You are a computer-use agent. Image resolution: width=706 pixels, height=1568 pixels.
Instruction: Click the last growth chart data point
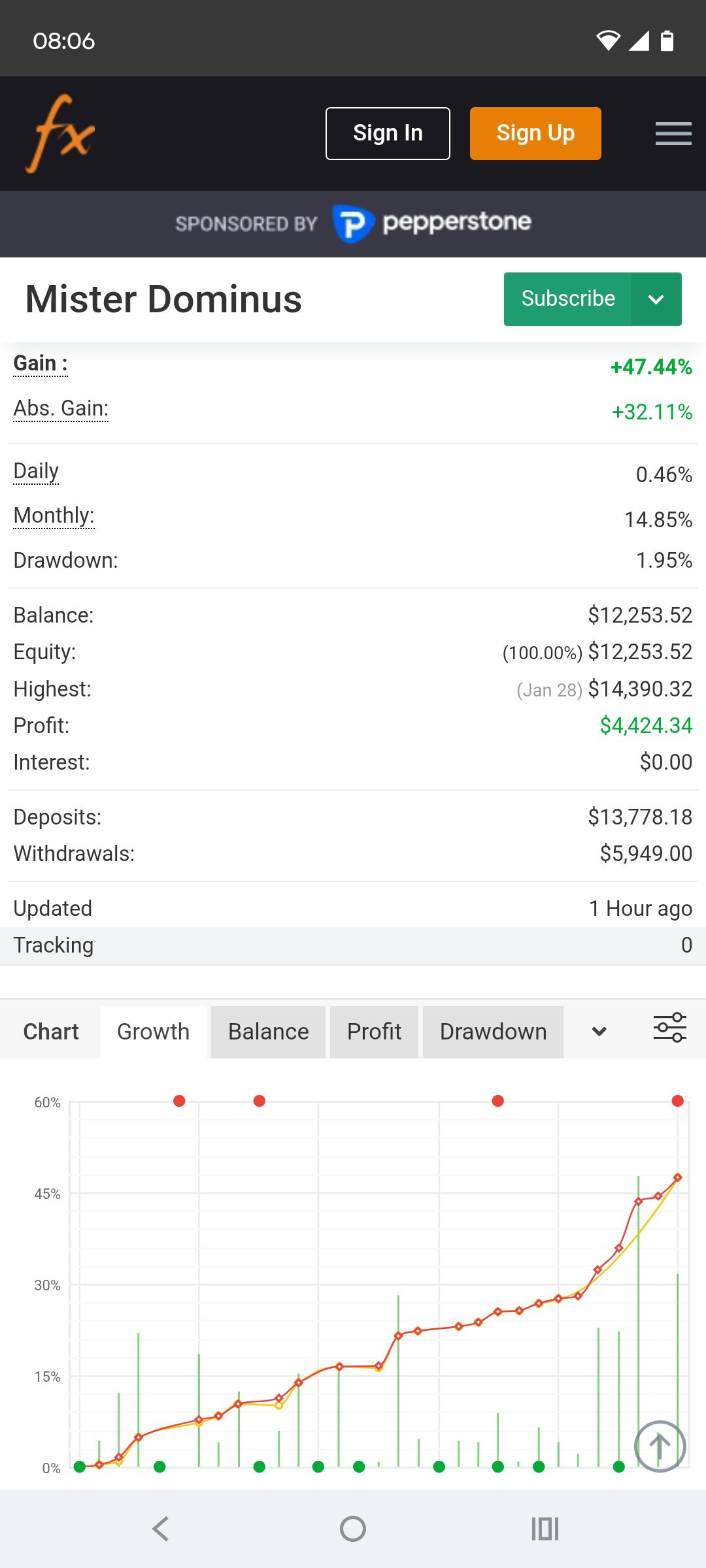(678, 1177)
